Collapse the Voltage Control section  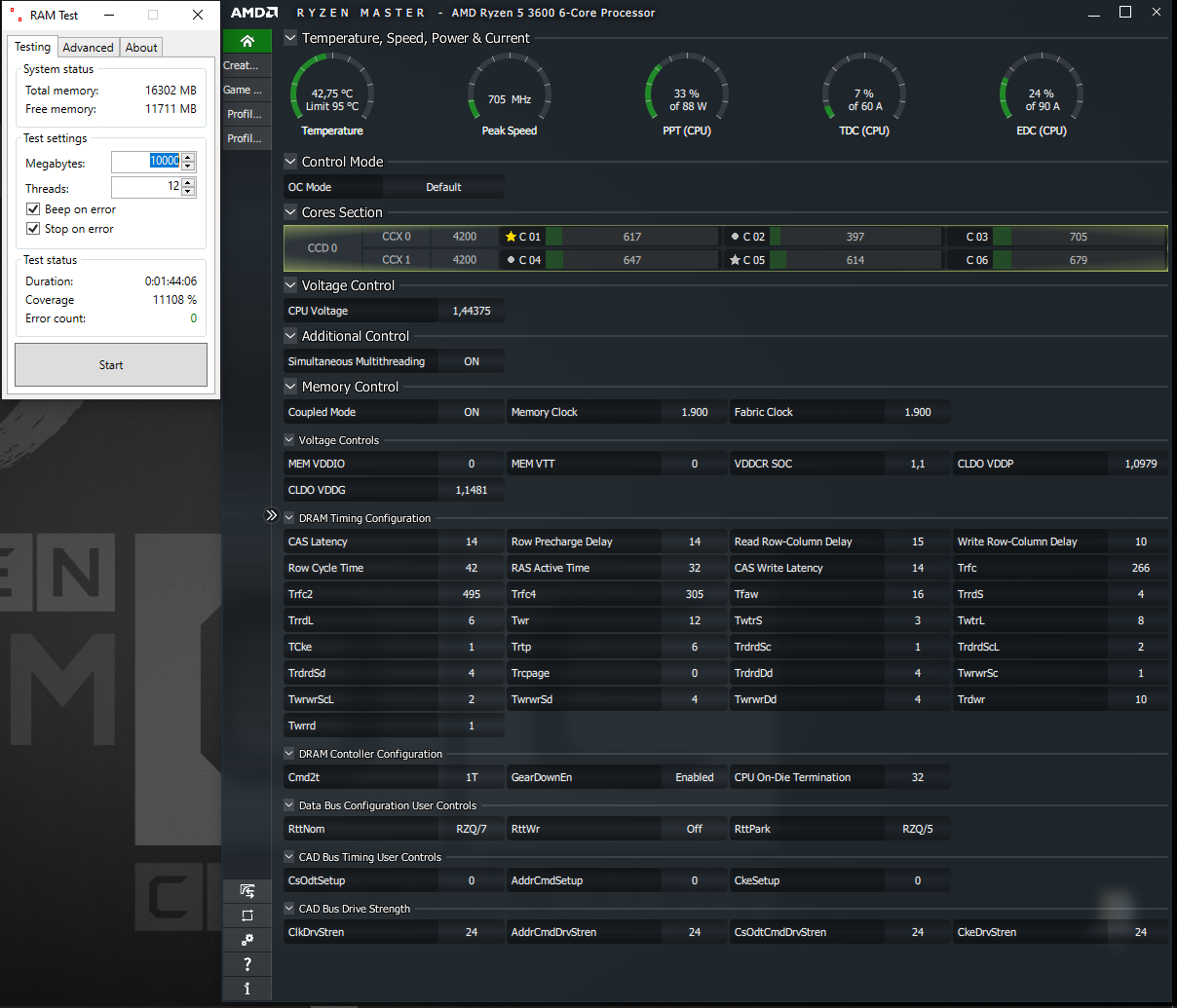click(x=290, y=285)
